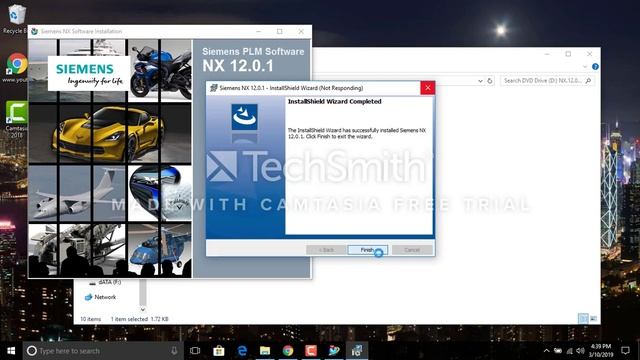The width and height of the screenshot is (640, 360).
Task: Click the Siemens NX installer taskbar icon
Action: click(334, 351)
